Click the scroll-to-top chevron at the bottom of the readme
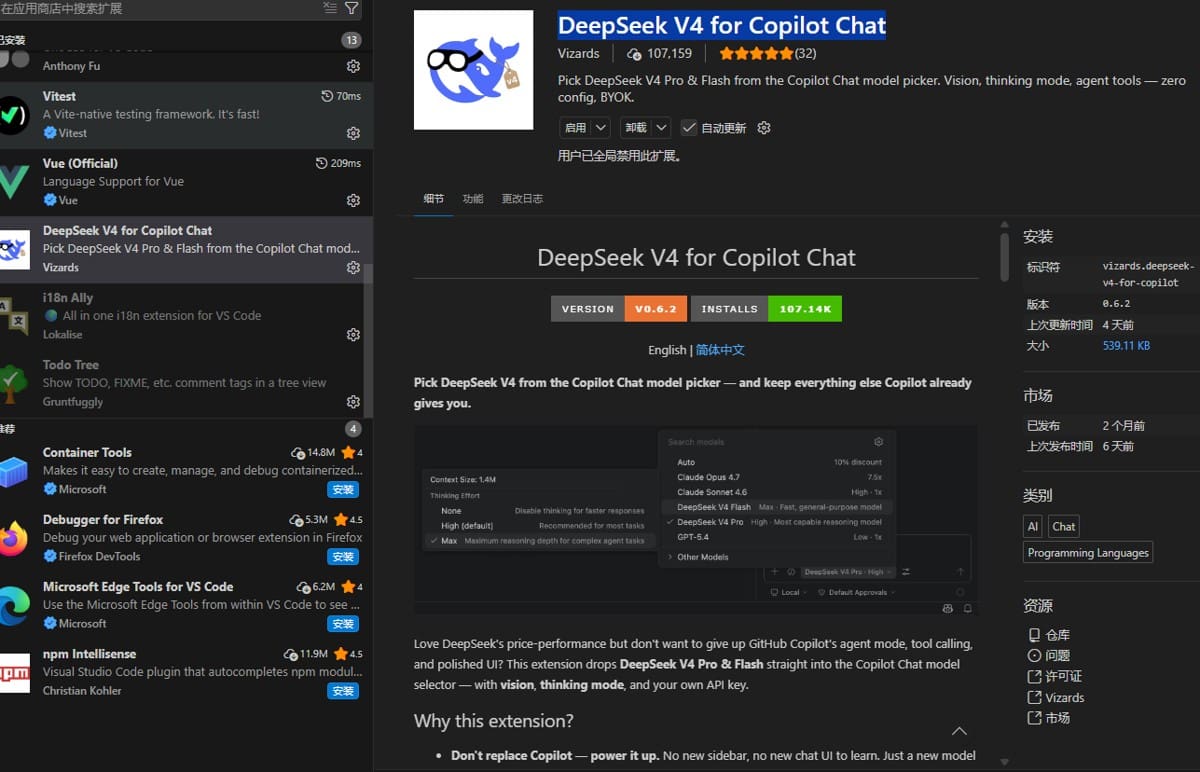The width and height of the screenshot is (1200, 772). [959, 731]
